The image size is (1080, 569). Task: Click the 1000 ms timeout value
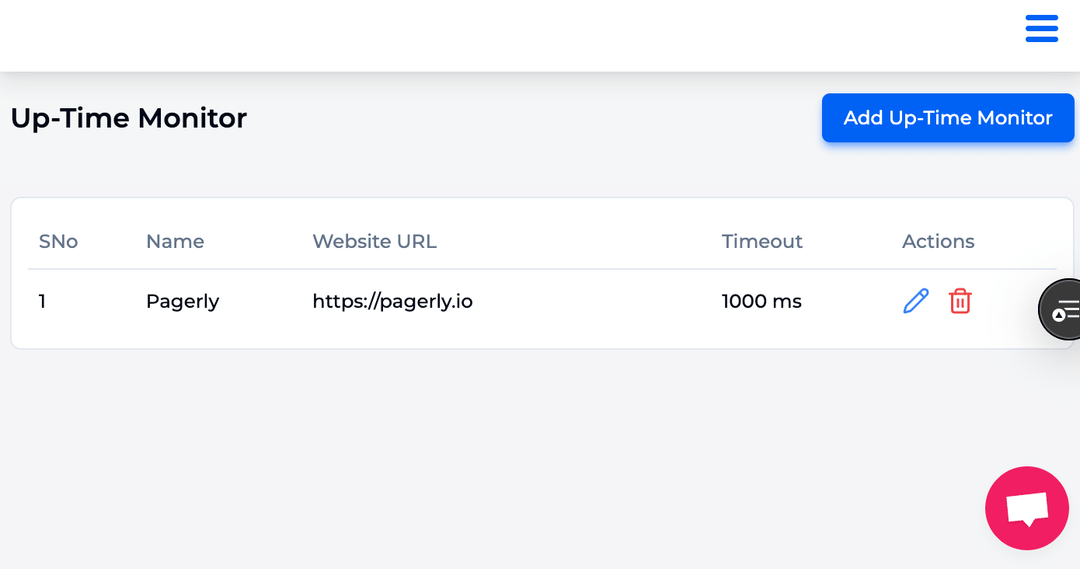coord(762,301)
